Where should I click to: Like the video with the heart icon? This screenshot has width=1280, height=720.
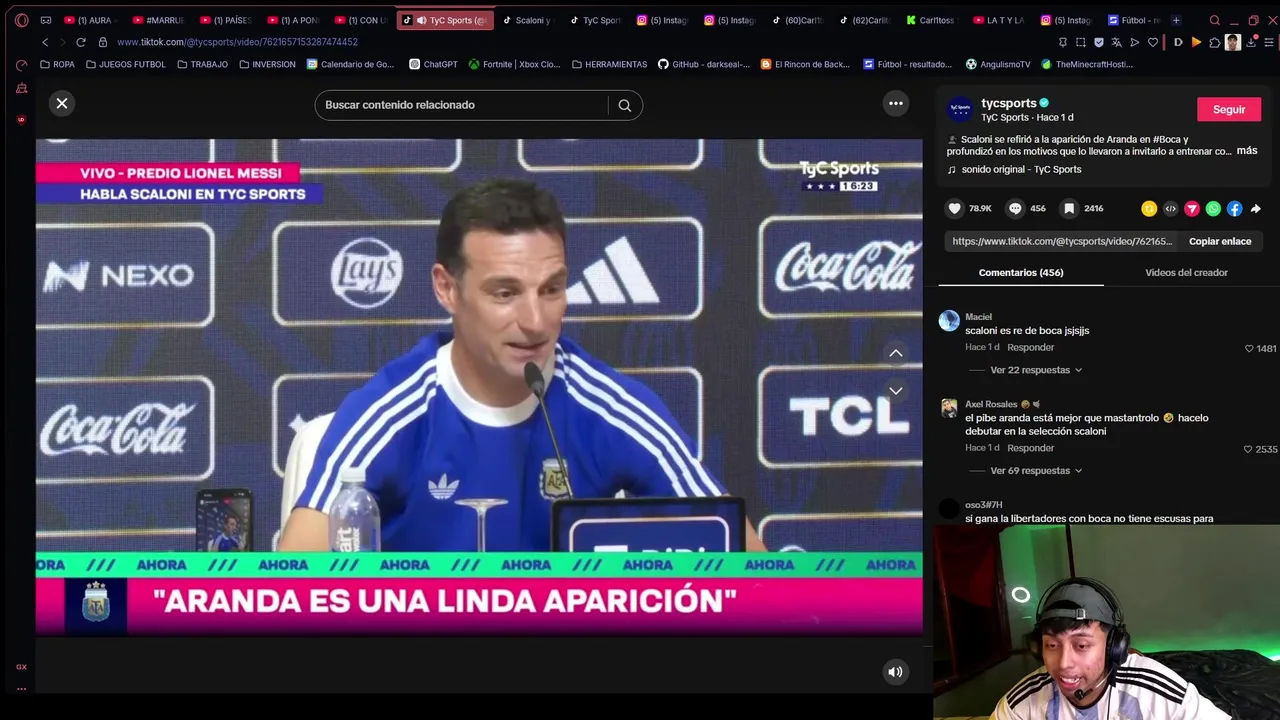[x=955, y=208]
